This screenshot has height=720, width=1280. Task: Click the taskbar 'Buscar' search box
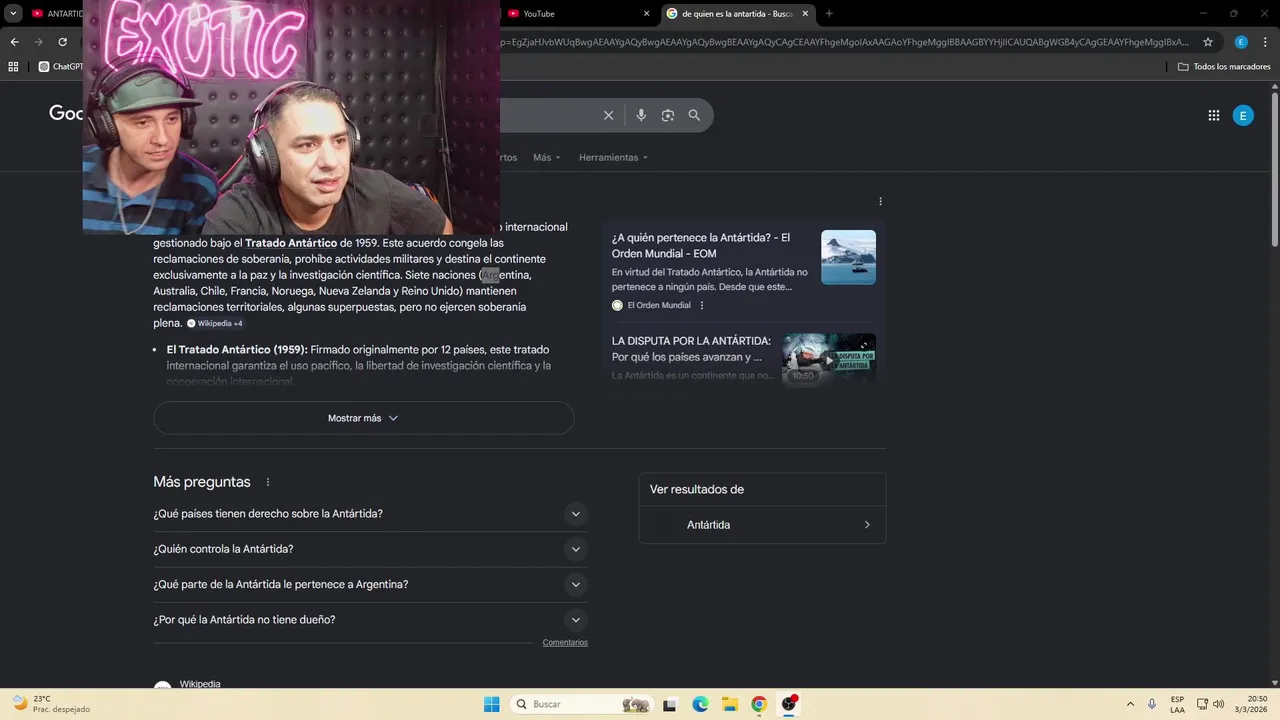[581, 704]
